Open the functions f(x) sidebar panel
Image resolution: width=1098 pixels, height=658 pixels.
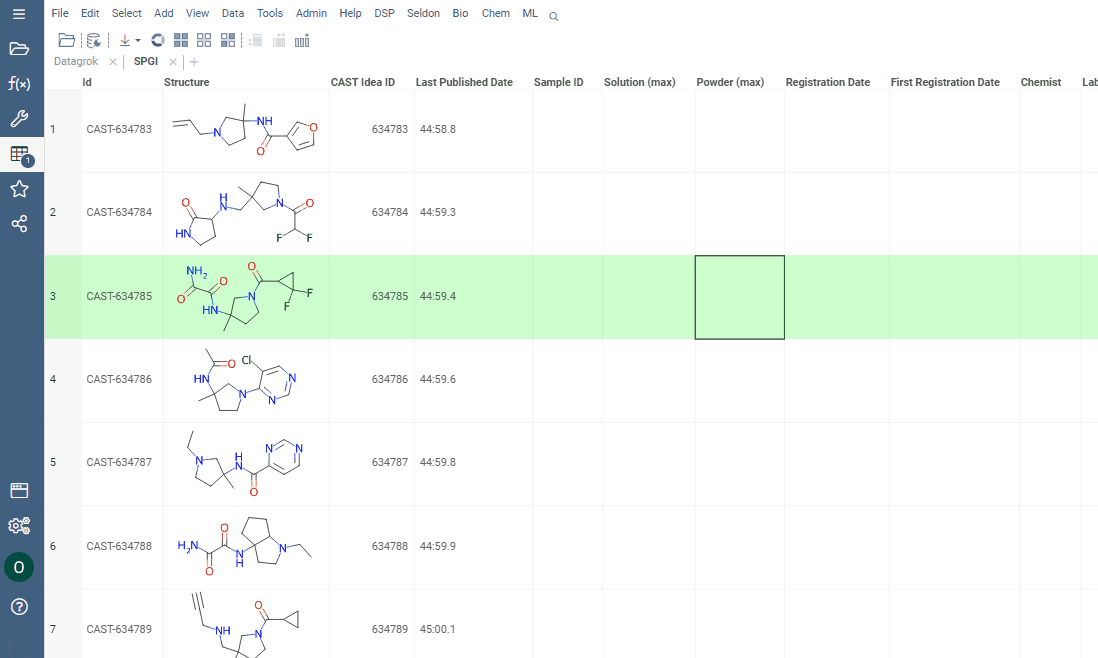click(21, 83)
